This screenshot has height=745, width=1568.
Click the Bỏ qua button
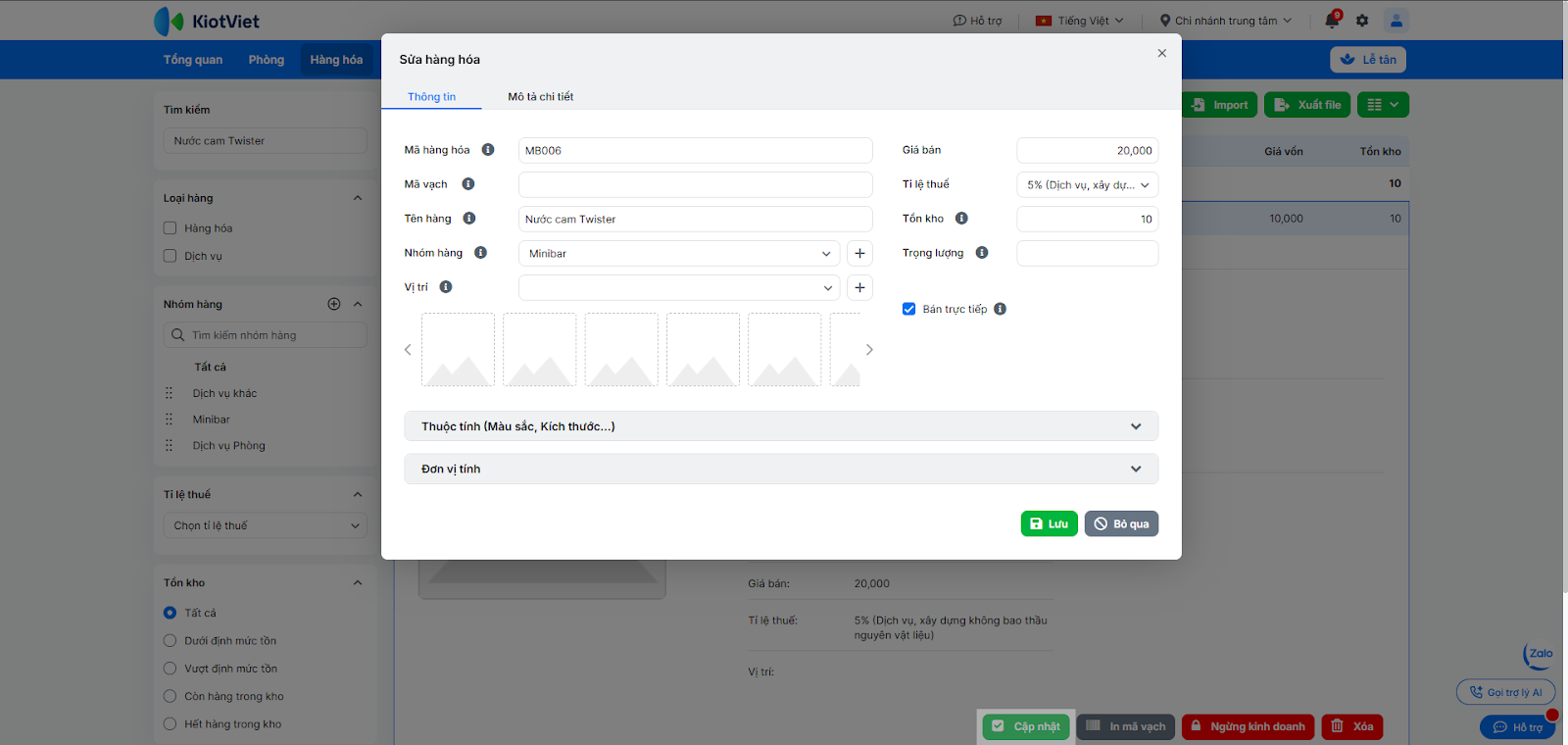[x=1122, y=523]
